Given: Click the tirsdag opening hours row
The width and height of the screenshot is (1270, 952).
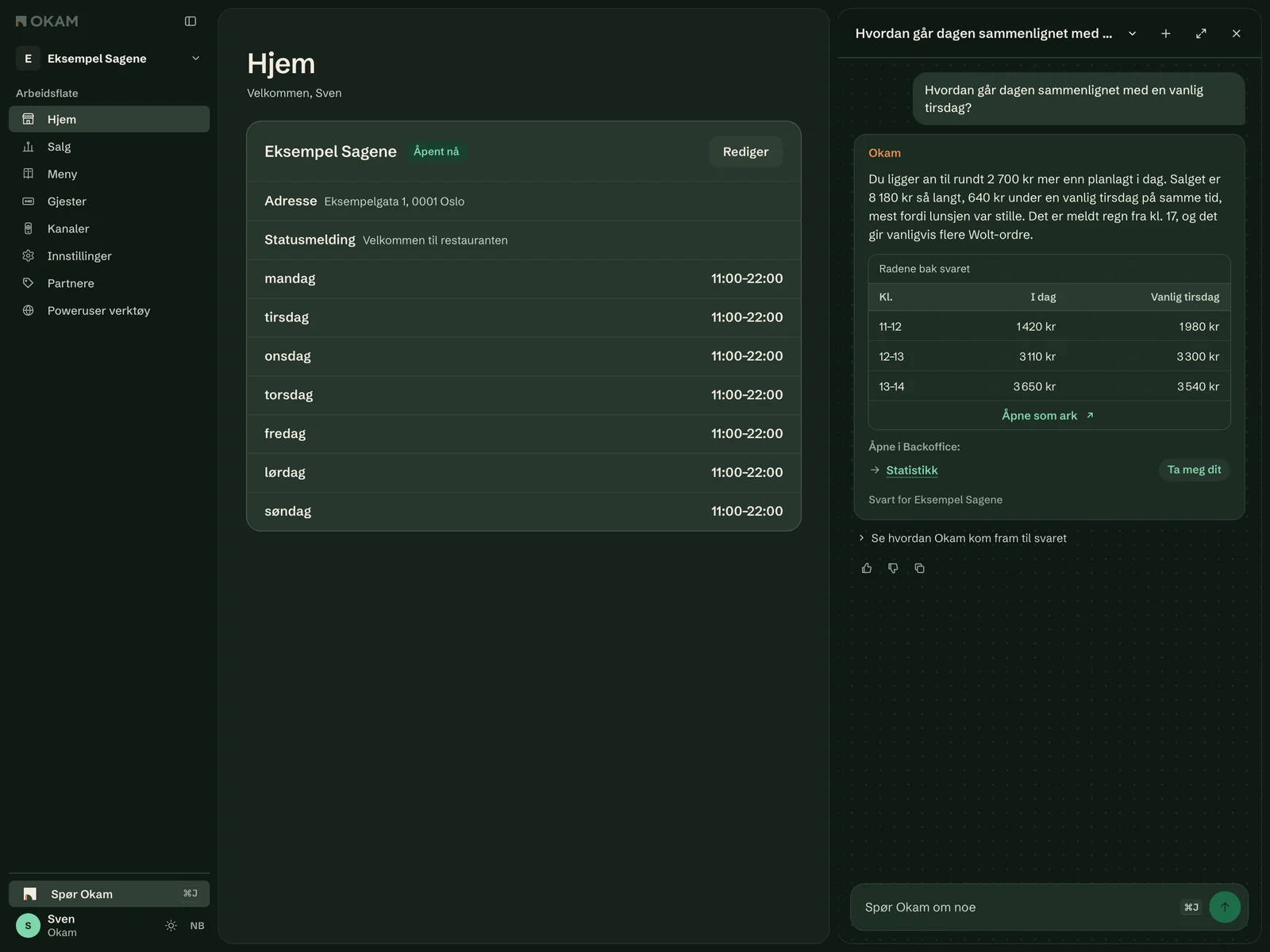Looking at the screenshot, I should click(524, 317).
